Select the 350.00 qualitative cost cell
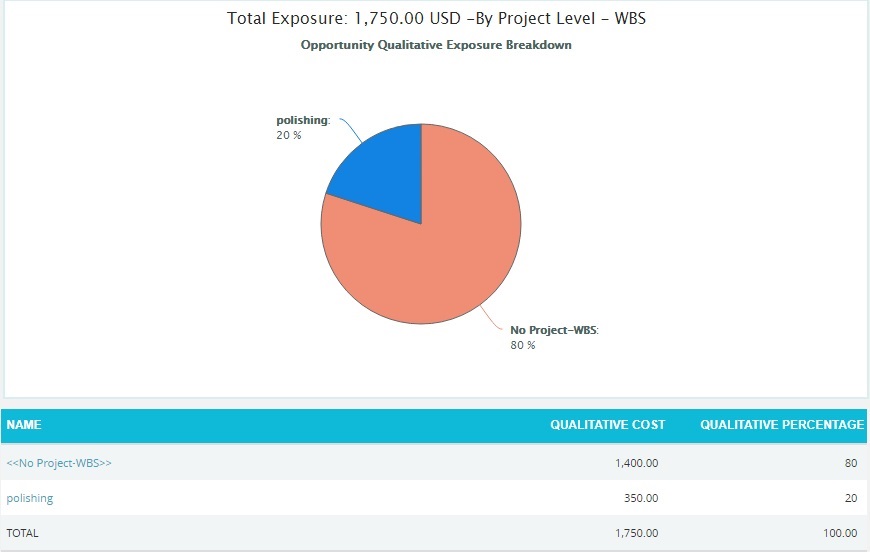Screen dimensions: 870x555 coord(641,498)
